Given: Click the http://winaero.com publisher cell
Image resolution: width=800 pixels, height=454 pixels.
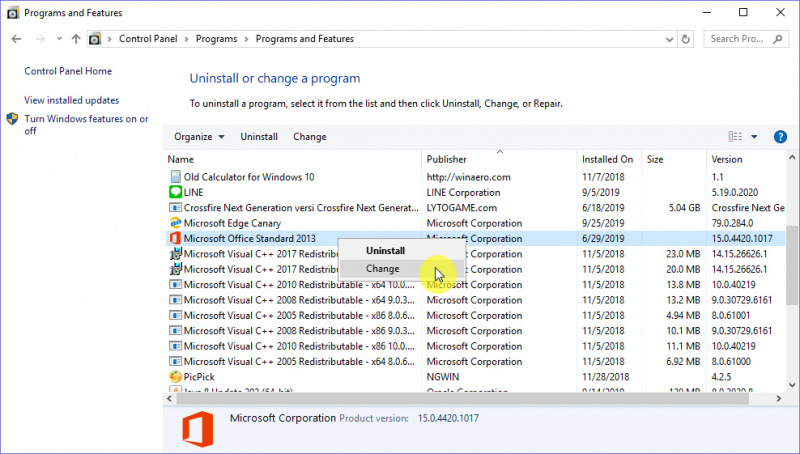Looking at the screenshot, I should 468,177.
